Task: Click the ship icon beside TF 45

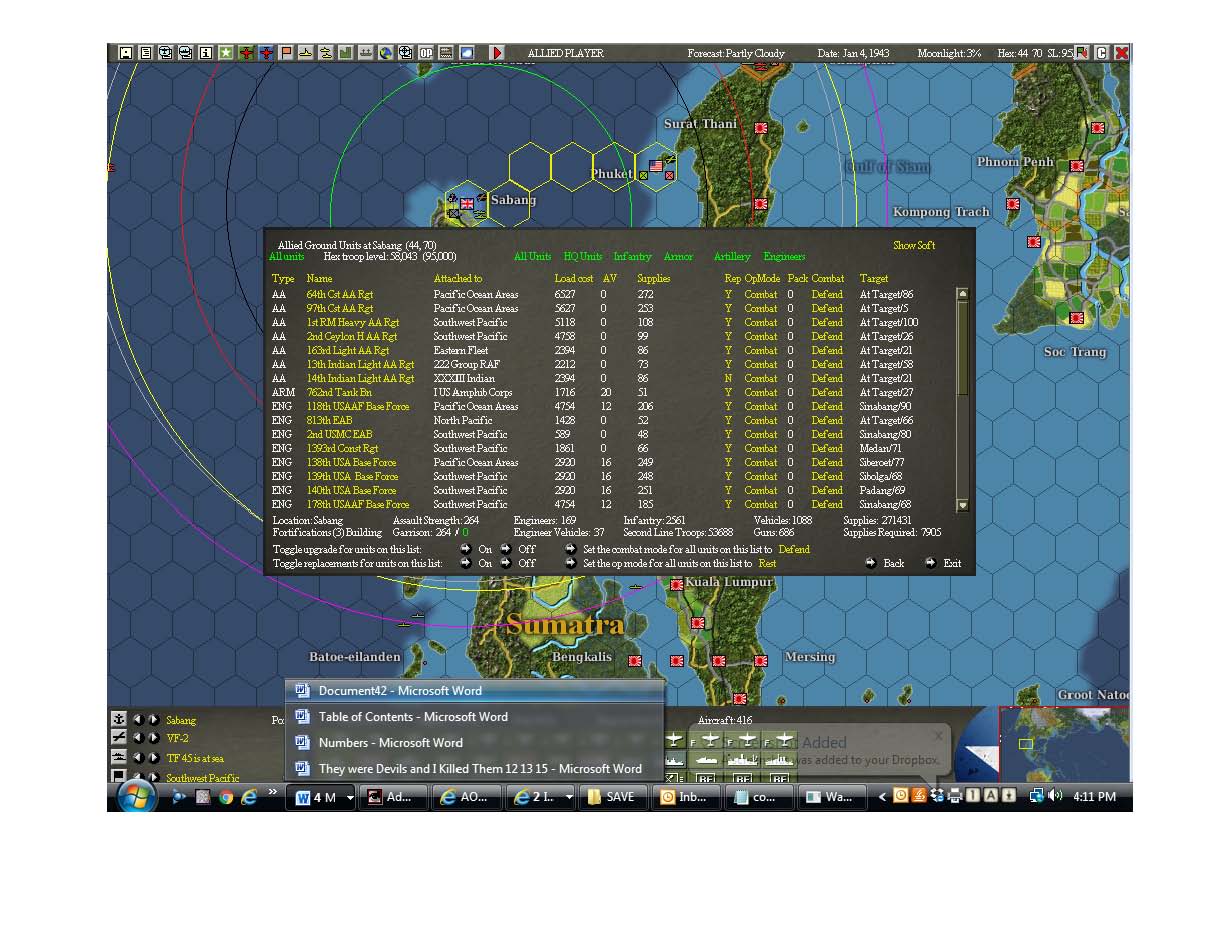Action: coord(119,757)
